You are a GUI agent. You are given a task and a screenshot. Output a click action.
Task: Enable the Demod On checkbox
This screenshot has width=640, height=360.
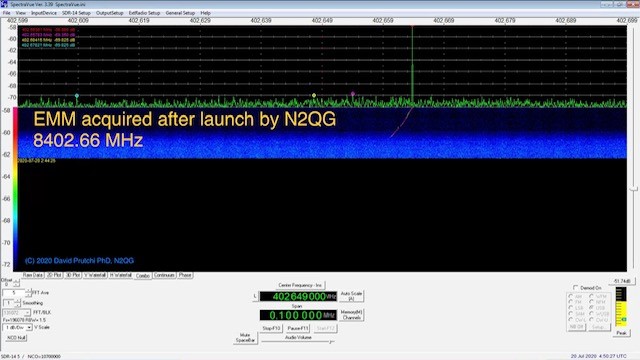pos(576,288)
